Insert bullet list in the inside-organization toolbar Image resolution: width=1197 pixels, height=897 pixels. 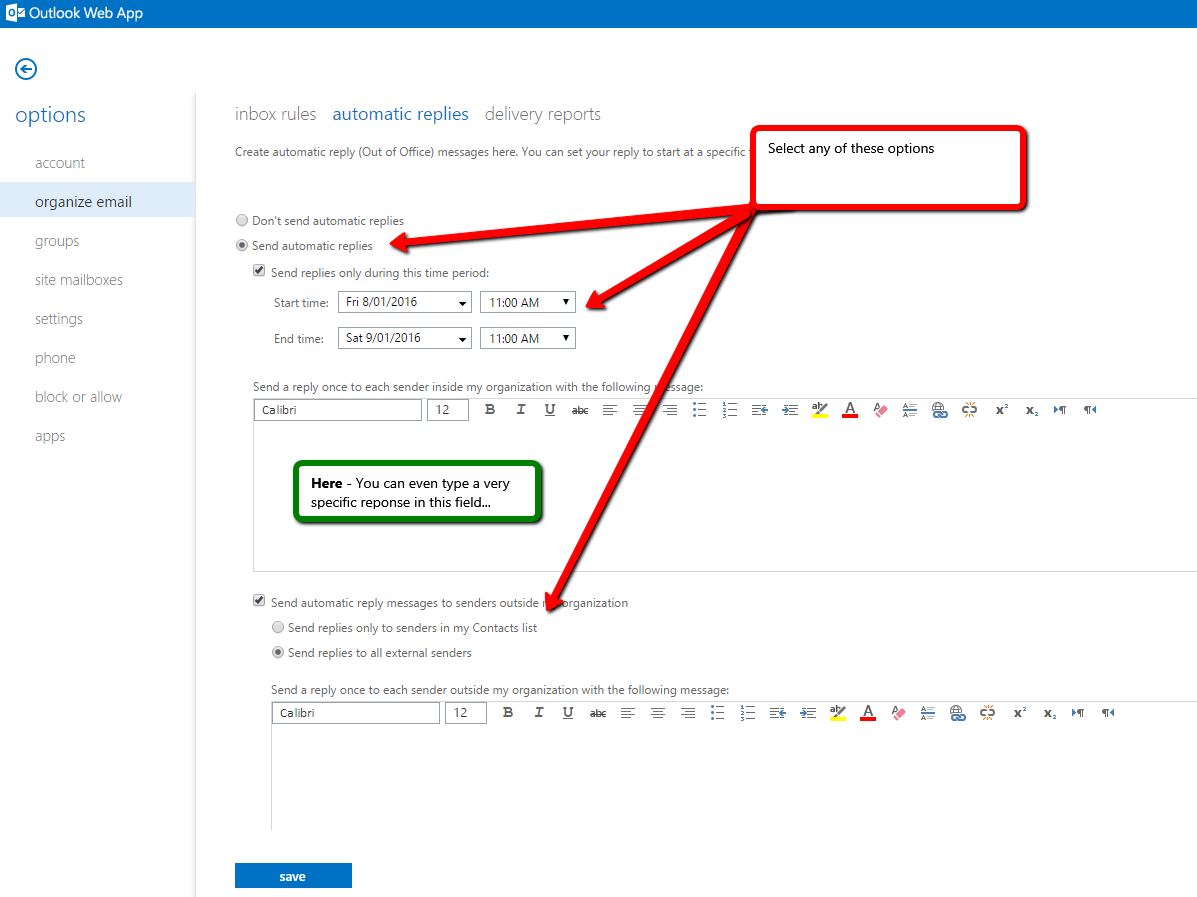click(x=699, y=410)
